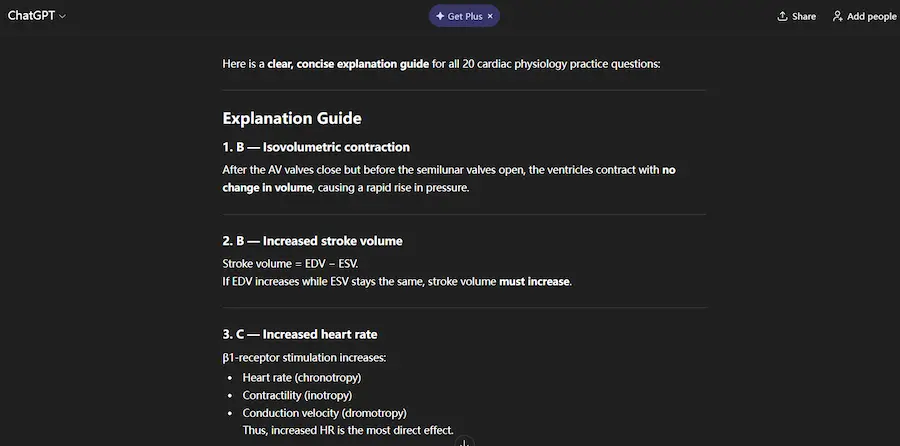Dismiss the Get Plus banner with its x
Viewport: 900px width, 446px height.
coord(490,16)
